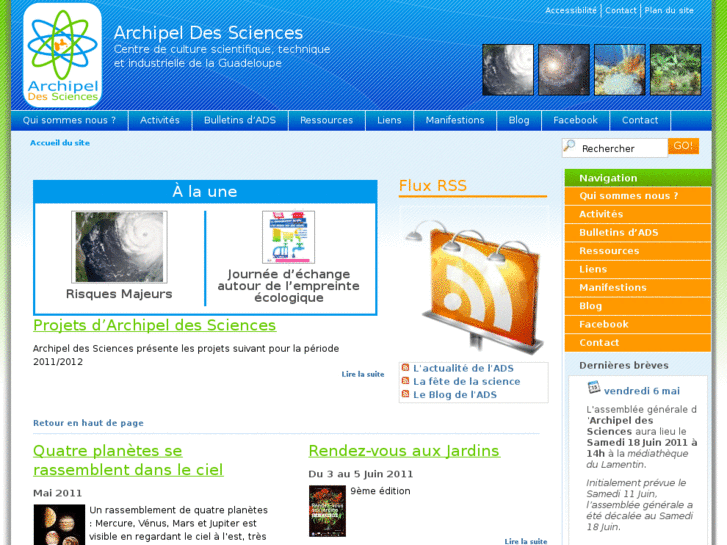Open Liens in the top menu bar
Image resolution: width=727 pixels, height=545 pixels.
(x=389, y=120)
